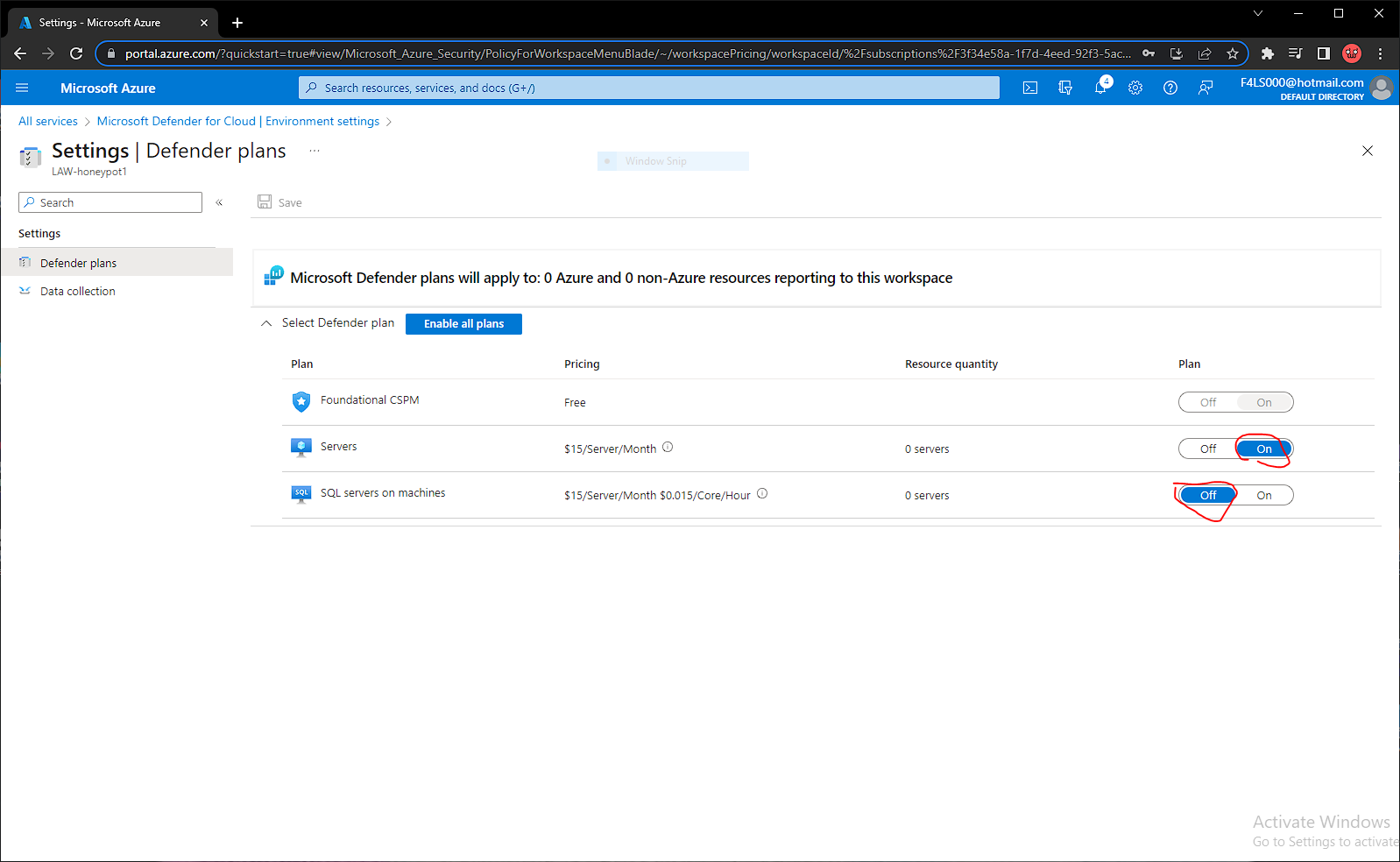Screen dimensions: 1400x862
Task: Click Microsoft Azure home label
Action: pyautogui.click(x=108, y=88)
